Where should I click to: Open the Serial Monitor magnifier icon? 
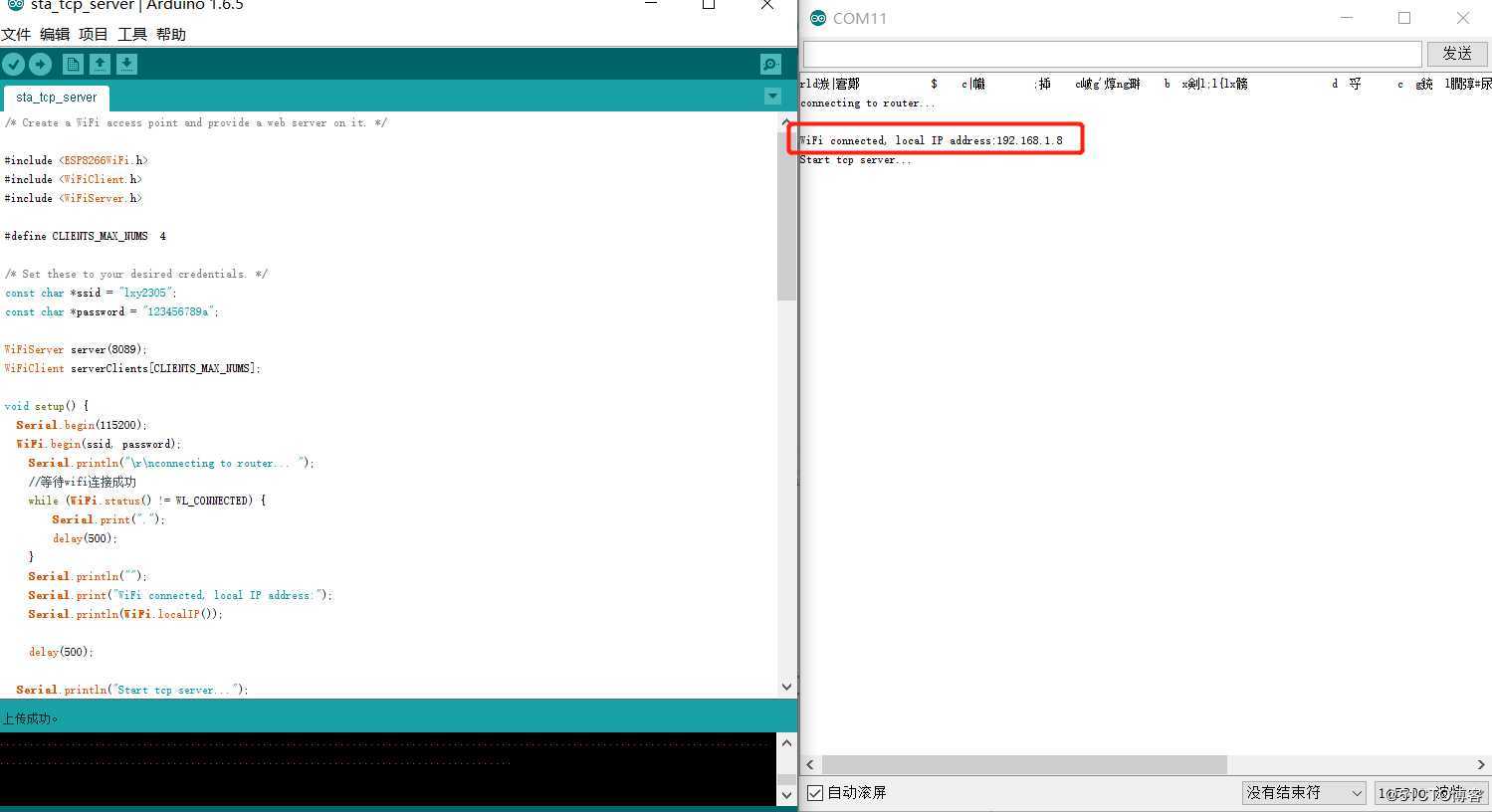tap(770, 65)
